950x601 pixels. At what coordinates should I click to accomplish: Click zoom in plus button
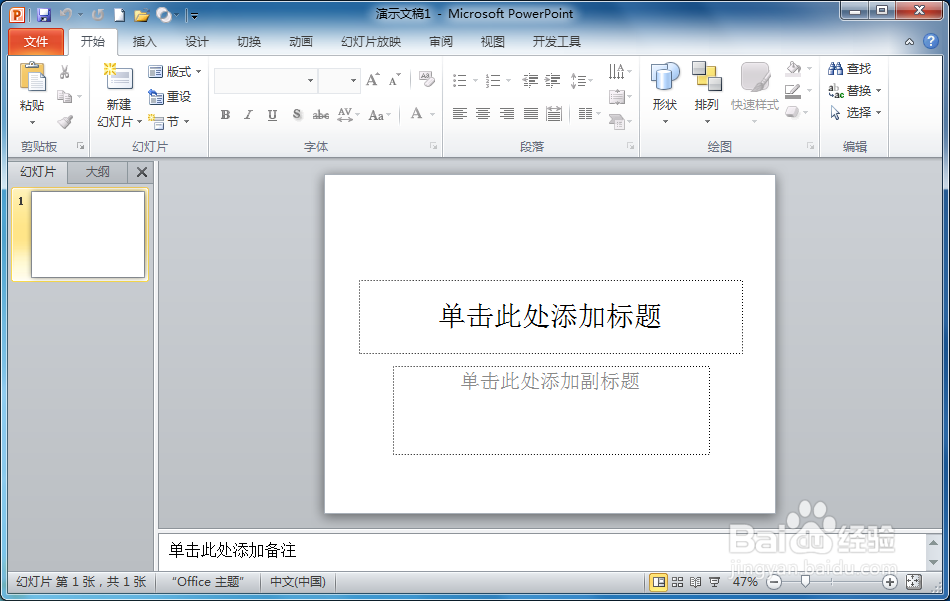889,582
